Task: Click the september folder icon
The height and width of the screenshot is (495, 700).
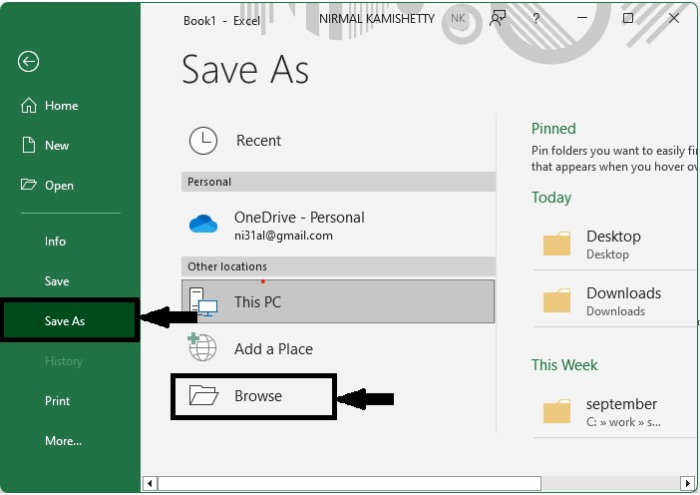Action: (x=557, y=411)
